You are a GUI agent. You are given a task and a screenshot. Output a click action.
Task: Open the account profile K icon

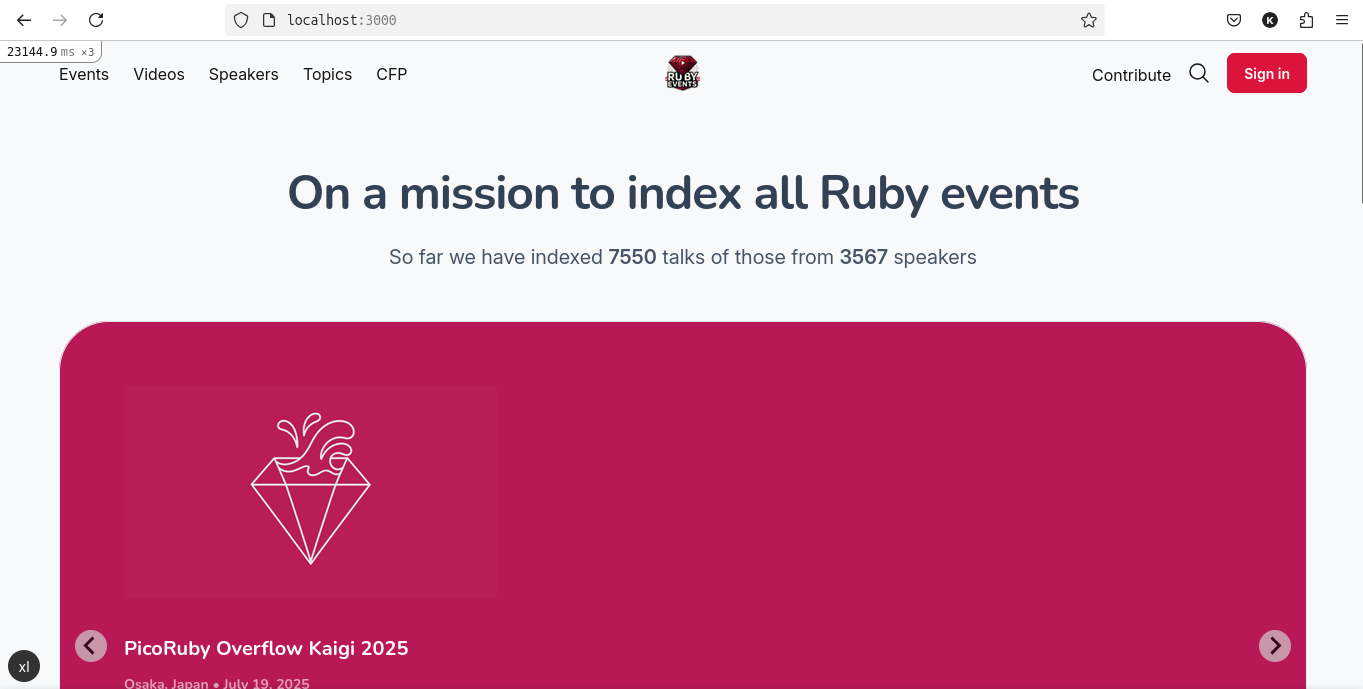(x=1270, y=20)
